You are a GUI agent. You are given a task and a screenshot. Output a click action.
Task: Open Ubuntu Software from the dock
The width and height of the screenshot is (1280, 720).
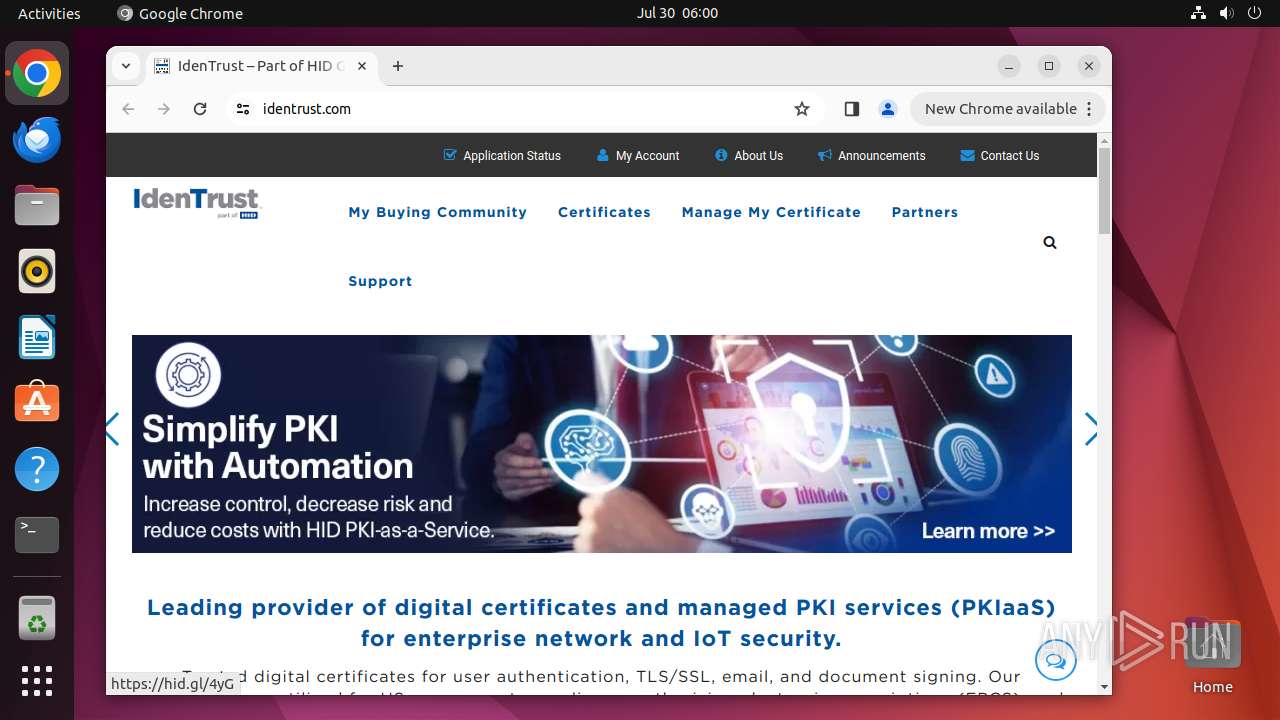tap(37, 402)
